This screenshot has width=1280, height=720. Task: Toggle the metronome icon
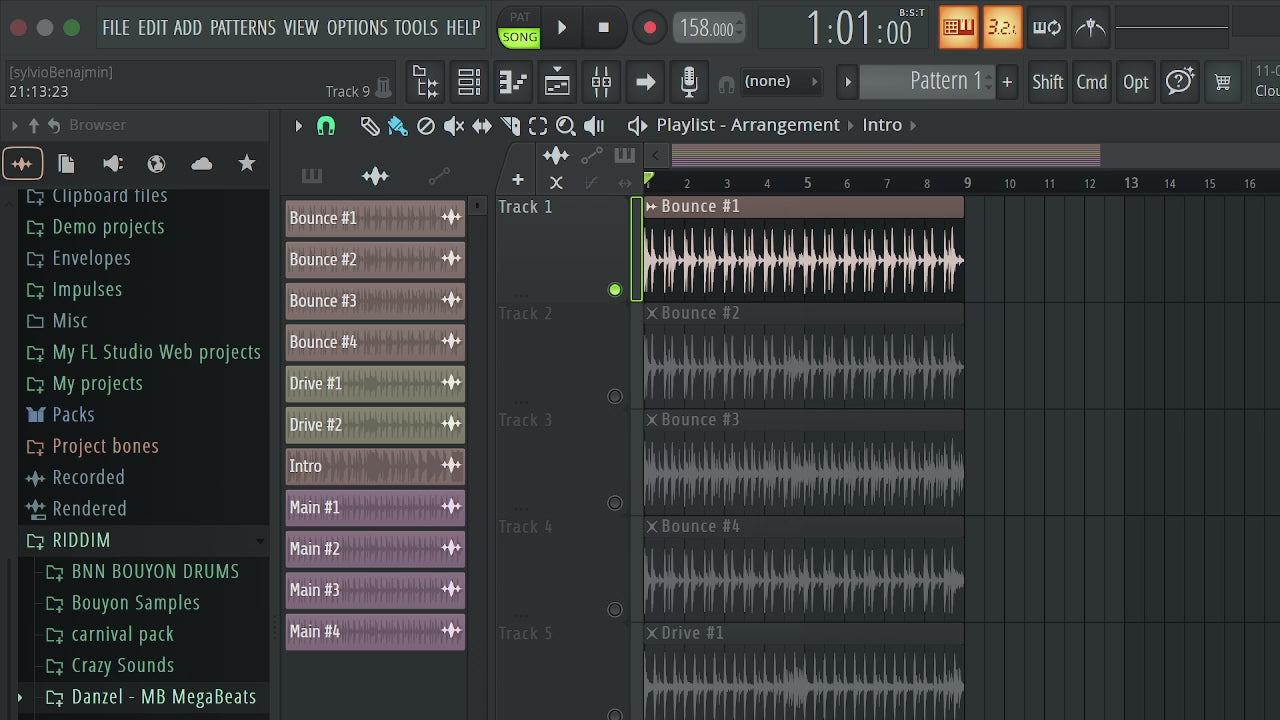tap(1092, 28)
